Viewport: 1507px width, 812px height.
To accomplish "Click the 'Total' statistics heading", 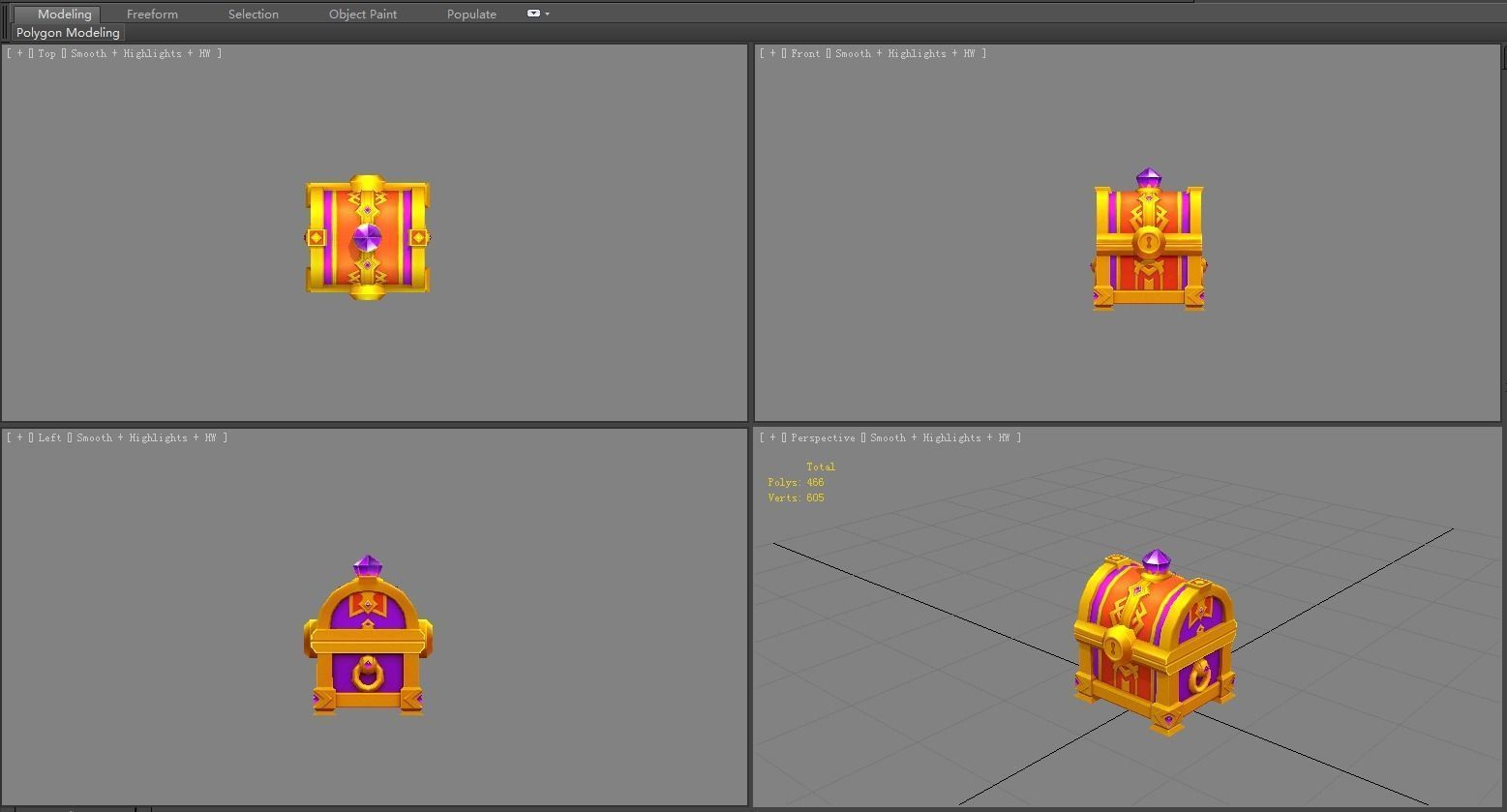I will 821,466.
